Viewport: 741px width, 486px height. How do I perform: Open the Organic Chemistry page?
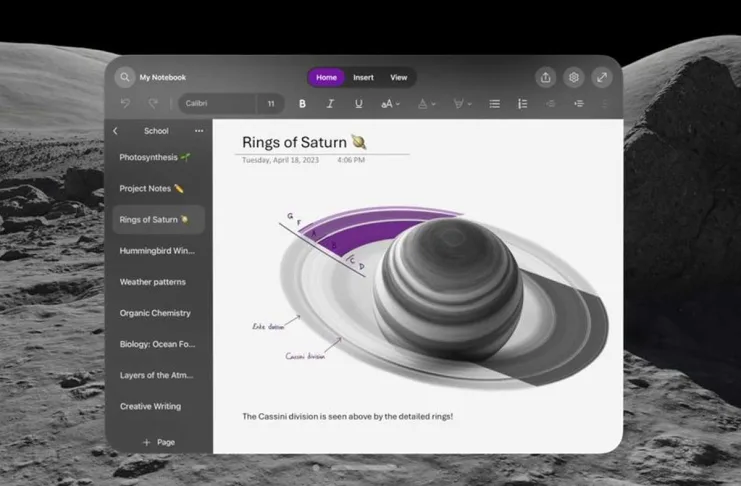tap(159, 313)
